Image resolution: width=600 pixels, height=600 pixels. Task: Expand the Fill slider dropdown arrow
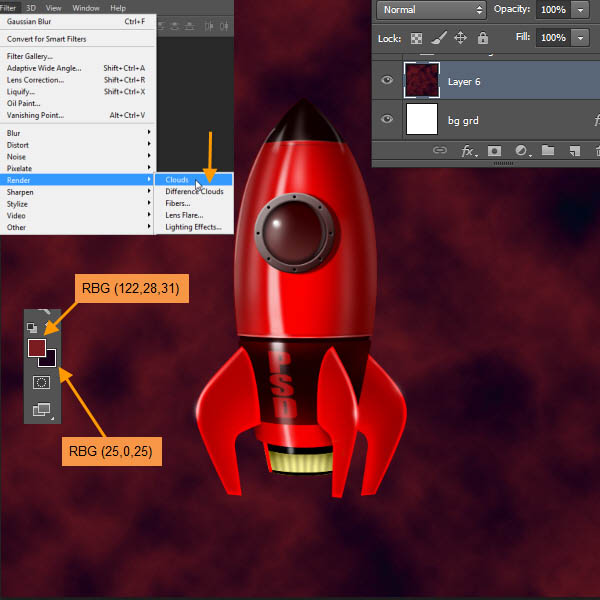point(581,38)
